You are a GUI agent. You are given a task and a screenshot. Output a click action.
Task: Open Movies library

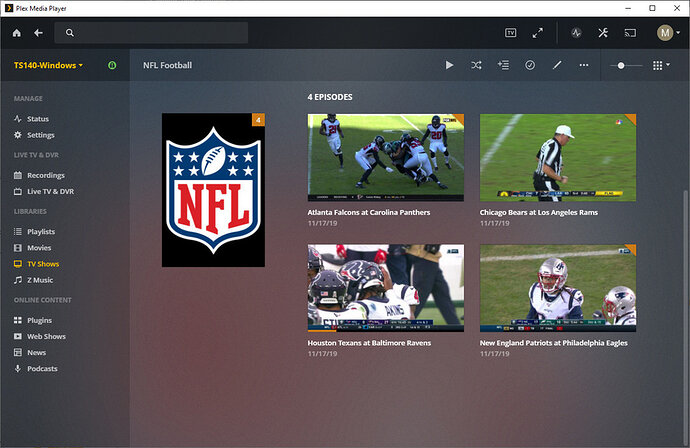tap(39, 248)
